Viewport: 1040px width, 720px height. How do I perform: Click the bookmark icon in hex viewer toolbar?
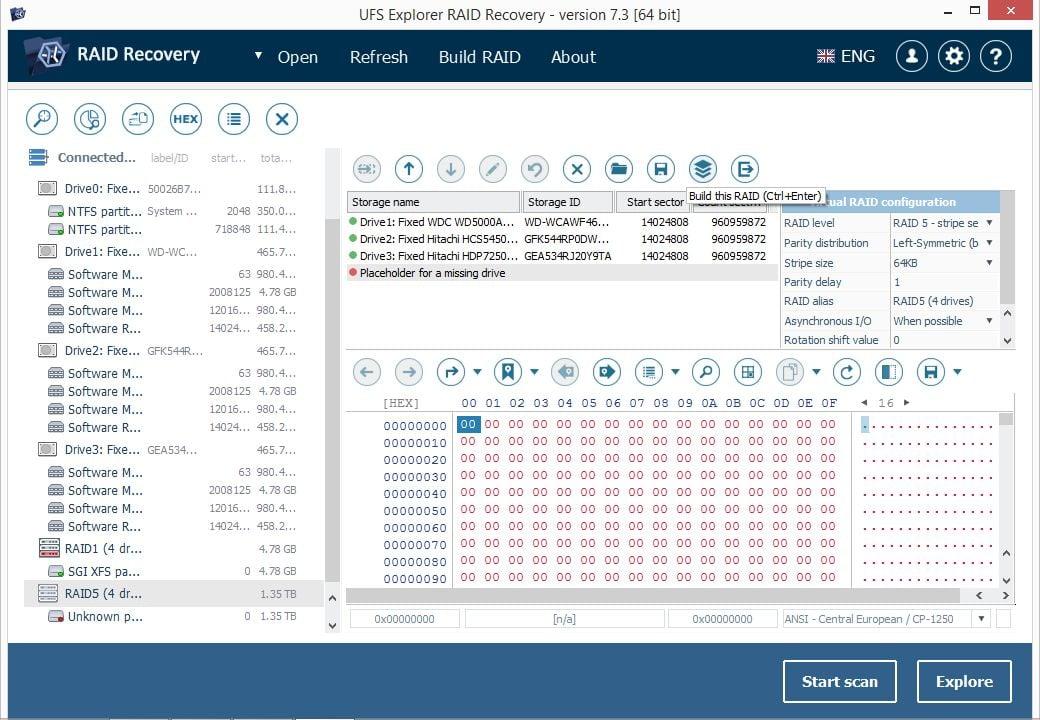[508, 372]
